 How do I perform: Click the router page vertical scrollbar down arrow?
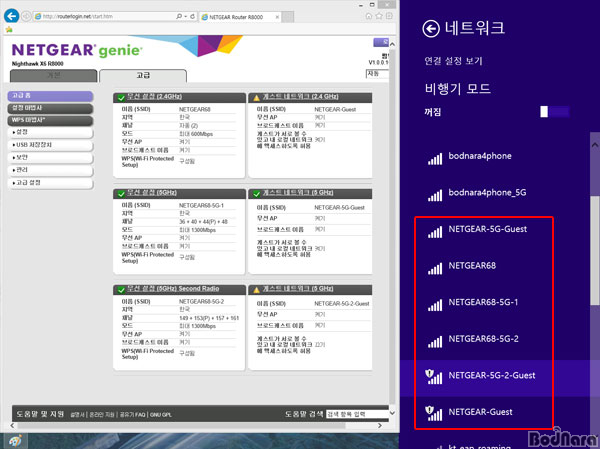(x=392, y=413)
